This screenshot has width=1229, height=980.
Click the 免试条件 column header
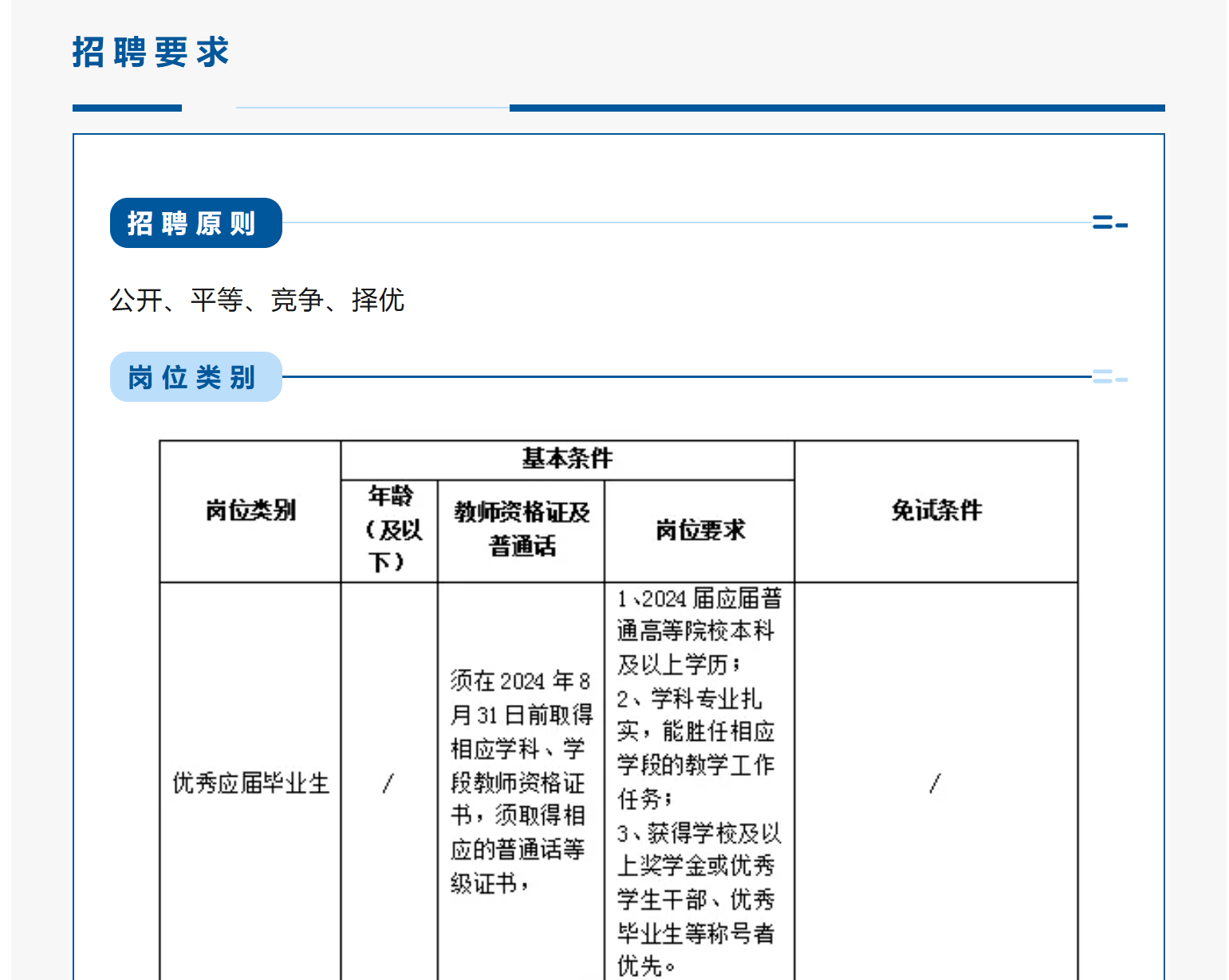tap(936, 510)
